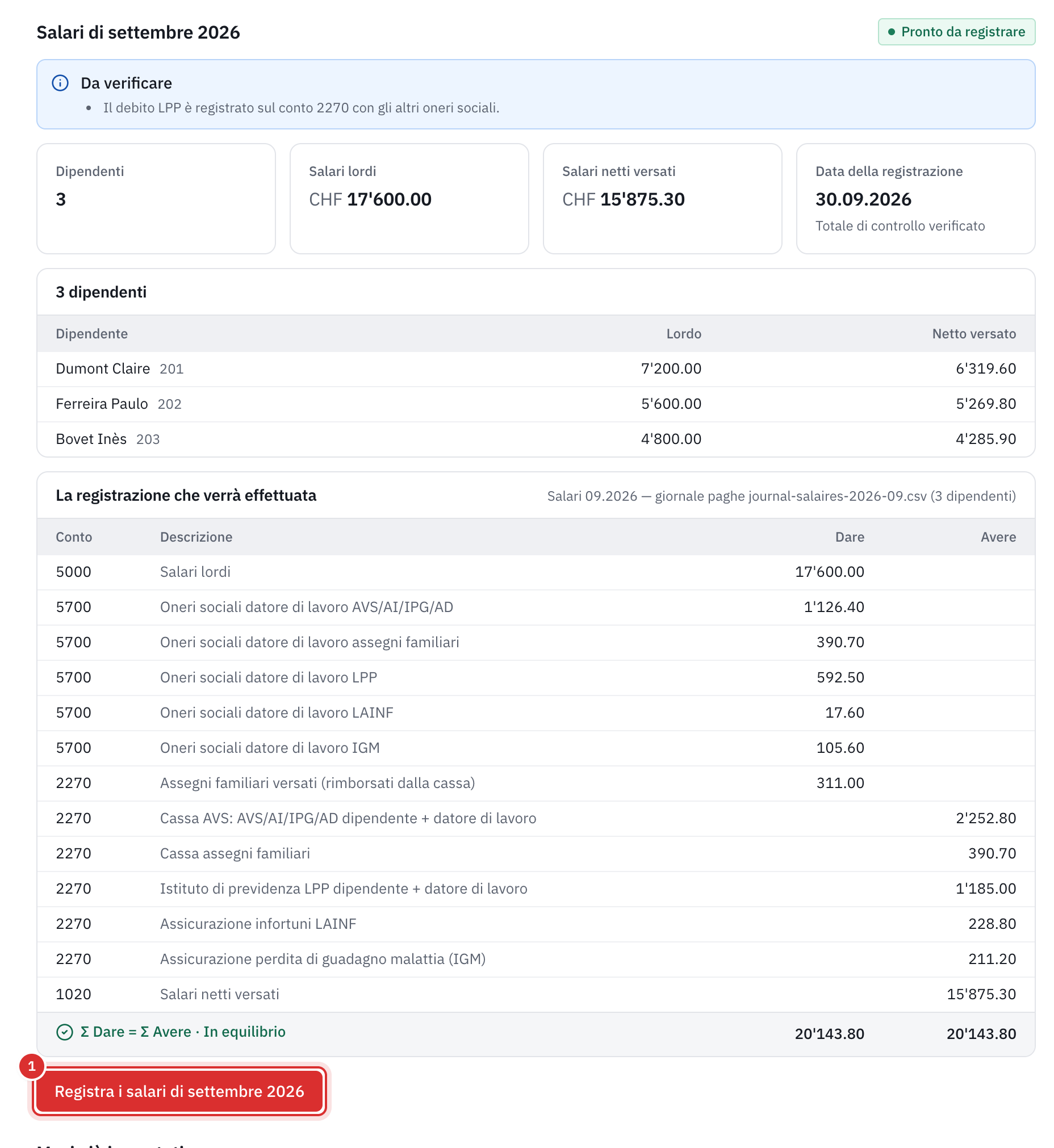Click the green dot in the status badge
This screenshot has height=1148, width=1054.
coord(892,32)
